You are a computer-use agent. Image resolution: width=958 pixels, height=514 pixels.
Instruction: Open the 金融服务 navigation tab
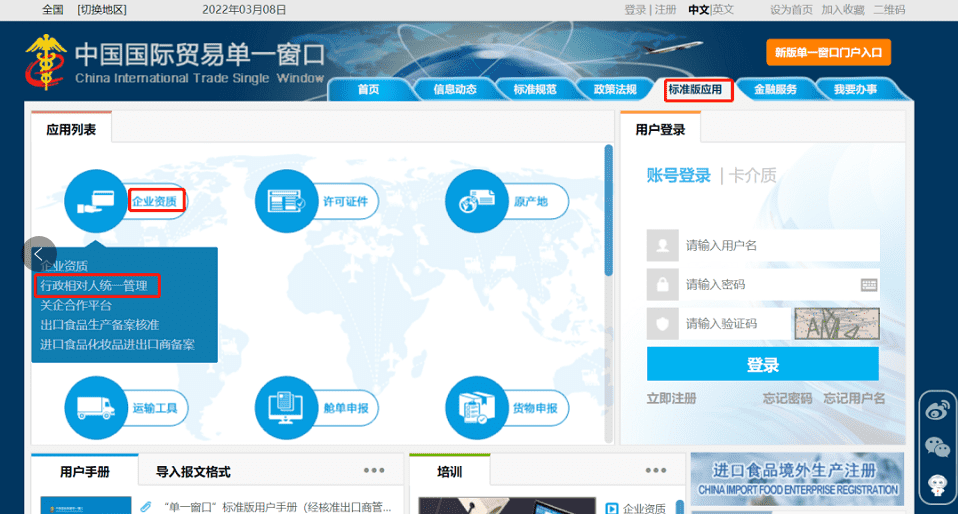775,89
